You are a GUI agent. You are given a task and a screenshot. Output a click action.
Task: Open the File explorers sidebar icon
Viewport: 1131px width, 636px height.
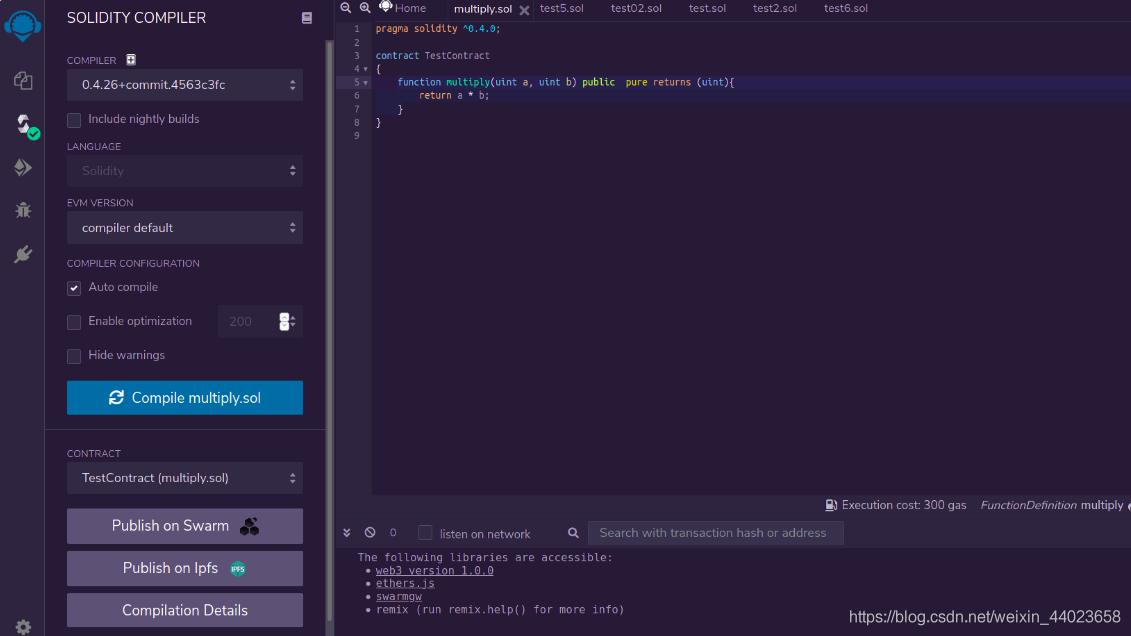[23, 80]
